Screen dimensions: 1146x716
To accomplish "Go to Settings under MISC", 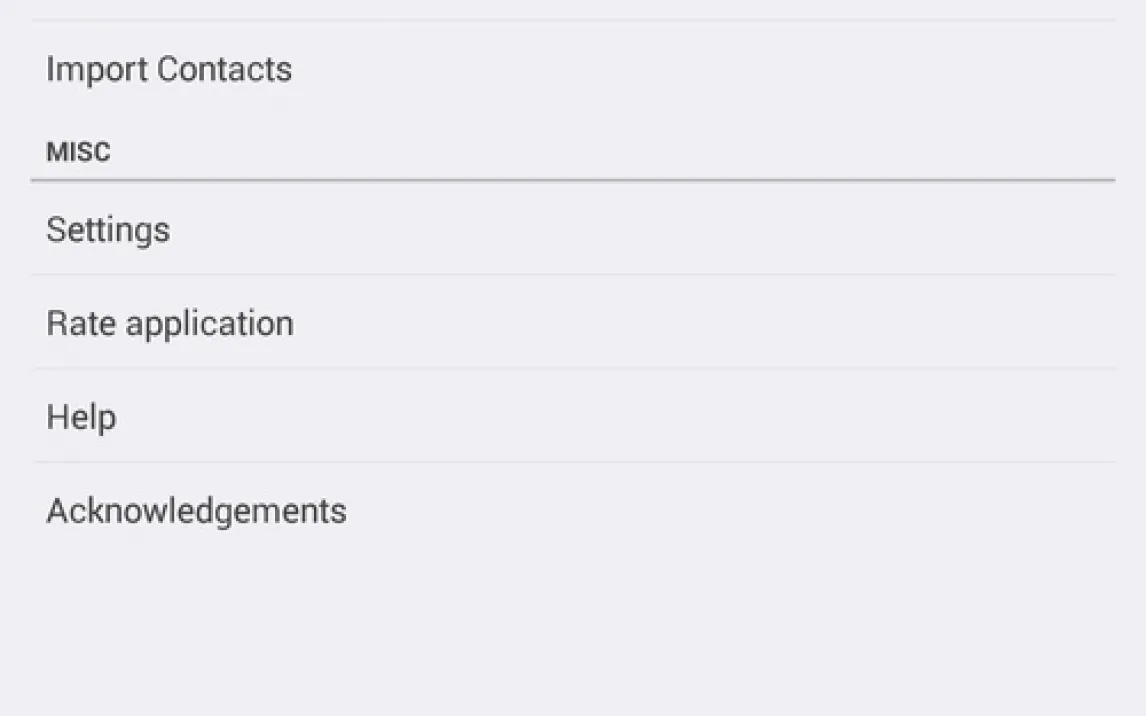I will [572, 230].
